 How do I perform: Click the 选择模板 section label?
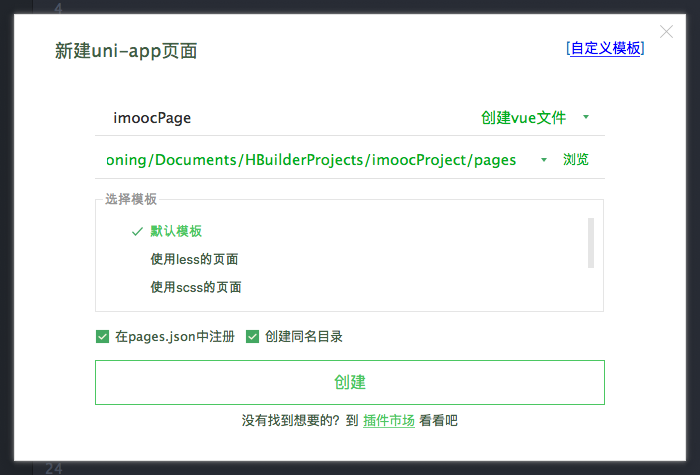point(131,199)
